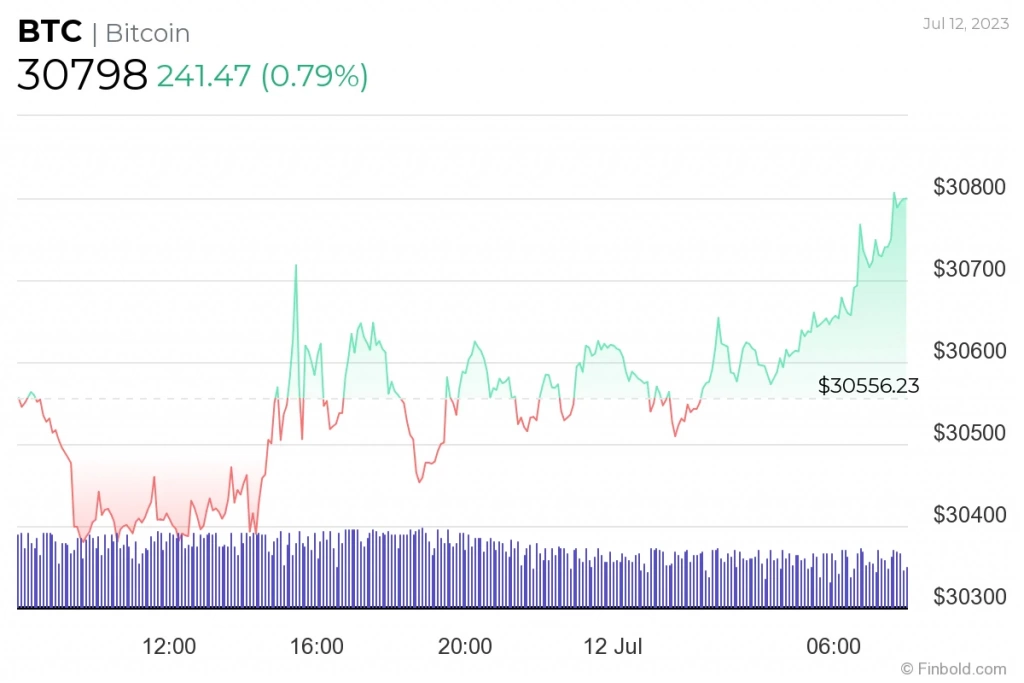Click the Jul 12, 2023 date label

[x=965, y=24]
